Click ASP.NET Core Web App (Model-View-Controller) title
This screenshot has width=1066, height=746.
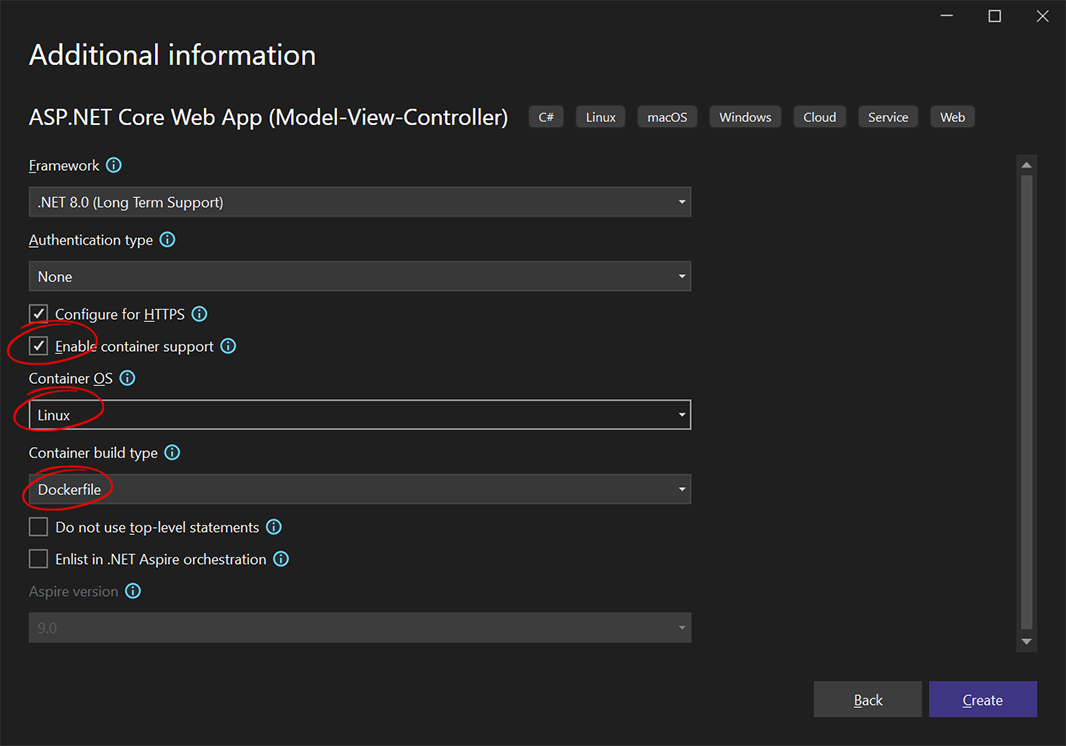269,118
